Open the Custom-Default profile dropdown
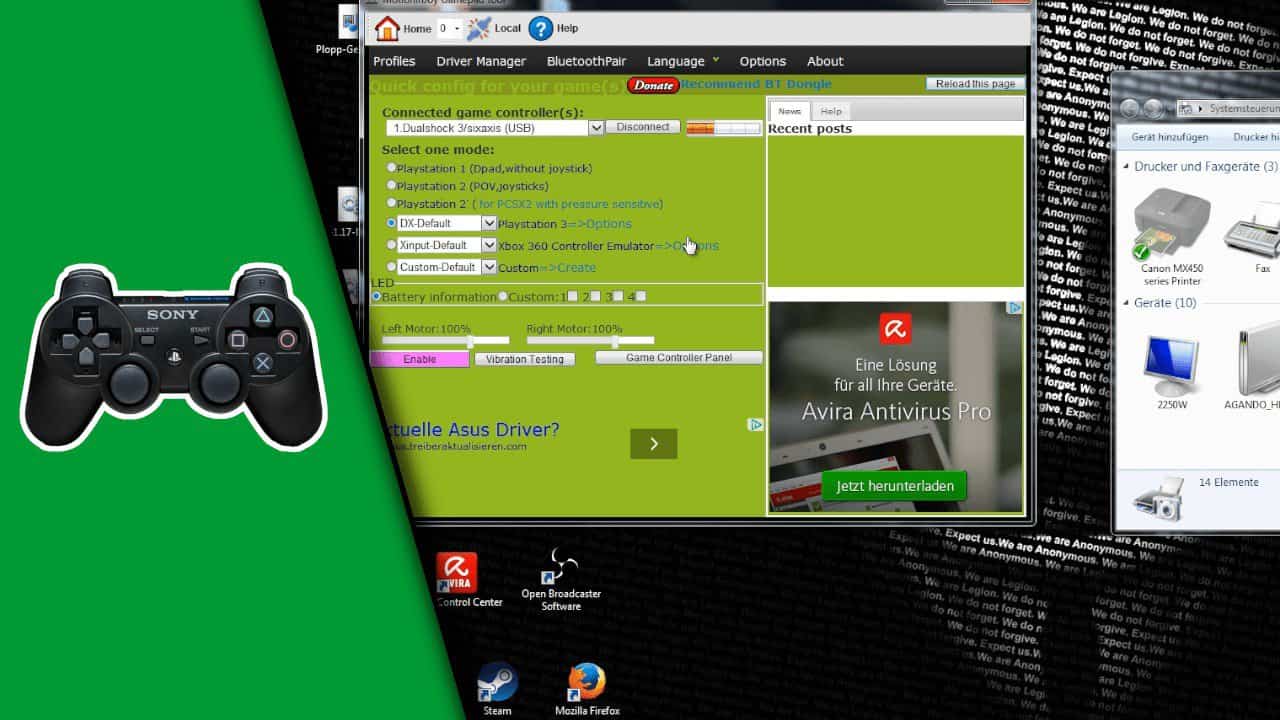The height and width of the screenshot is (720, 1280). click(489, 267)
